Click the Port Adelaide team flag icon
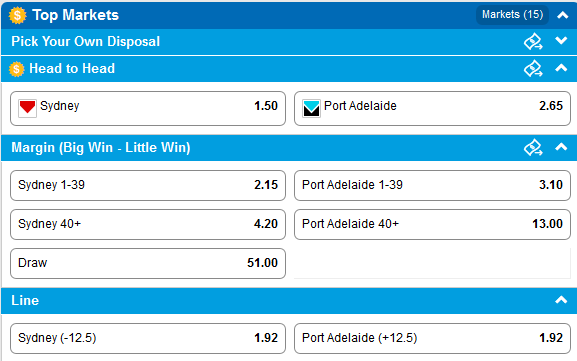This screenshot has height=361, width=577. 311,108
